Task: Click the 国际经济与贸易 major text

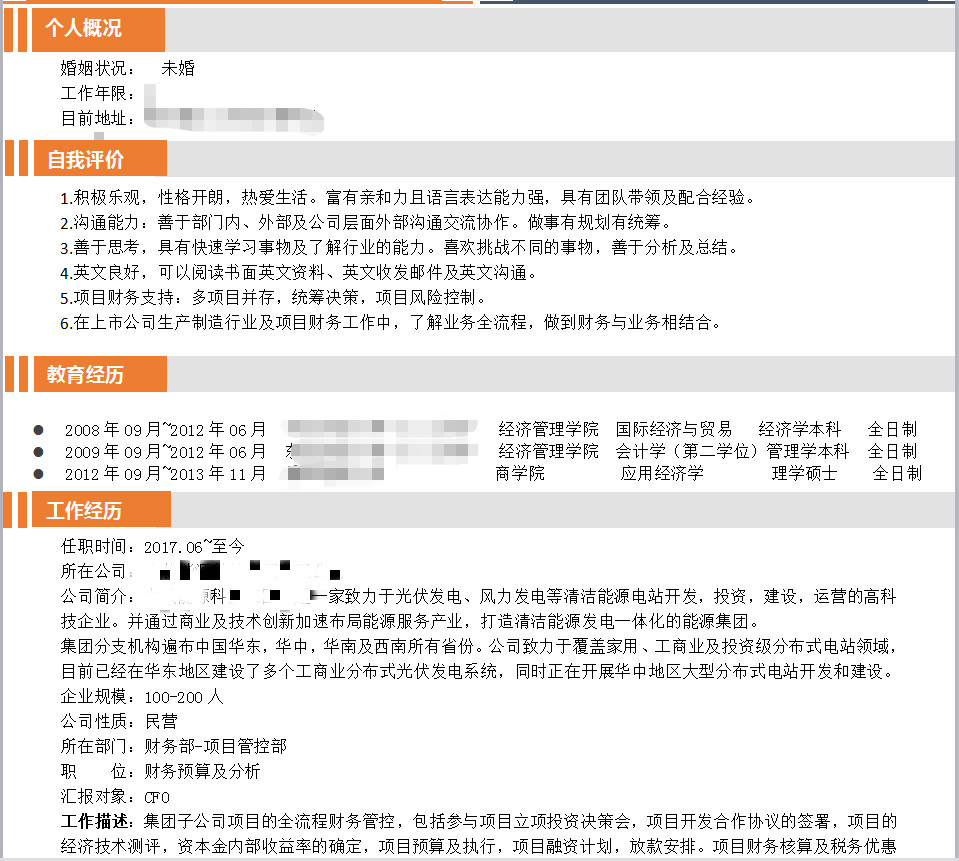Action: coord(673,430)
